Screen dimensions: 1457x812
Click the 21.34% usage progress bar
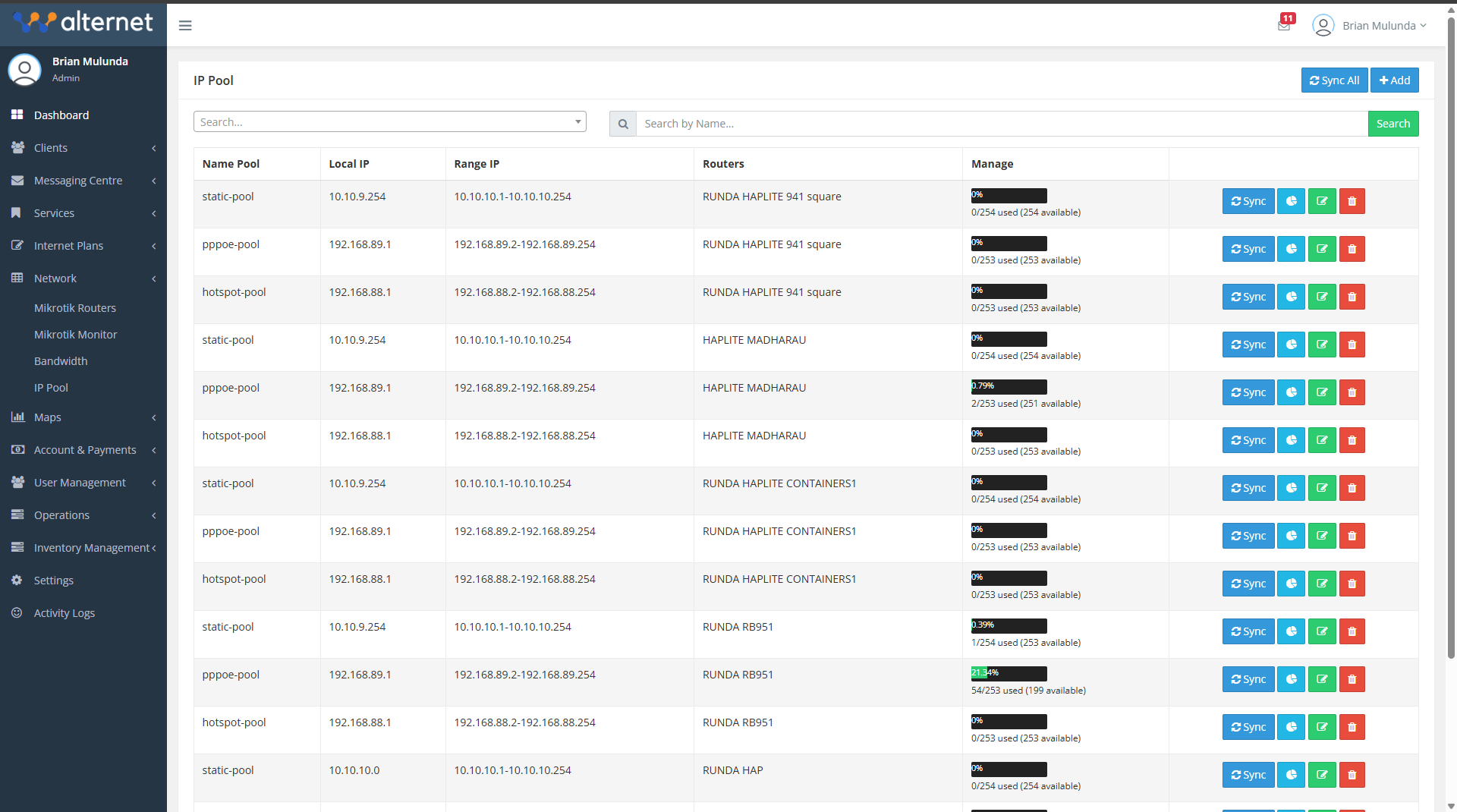coord(1009,672)
